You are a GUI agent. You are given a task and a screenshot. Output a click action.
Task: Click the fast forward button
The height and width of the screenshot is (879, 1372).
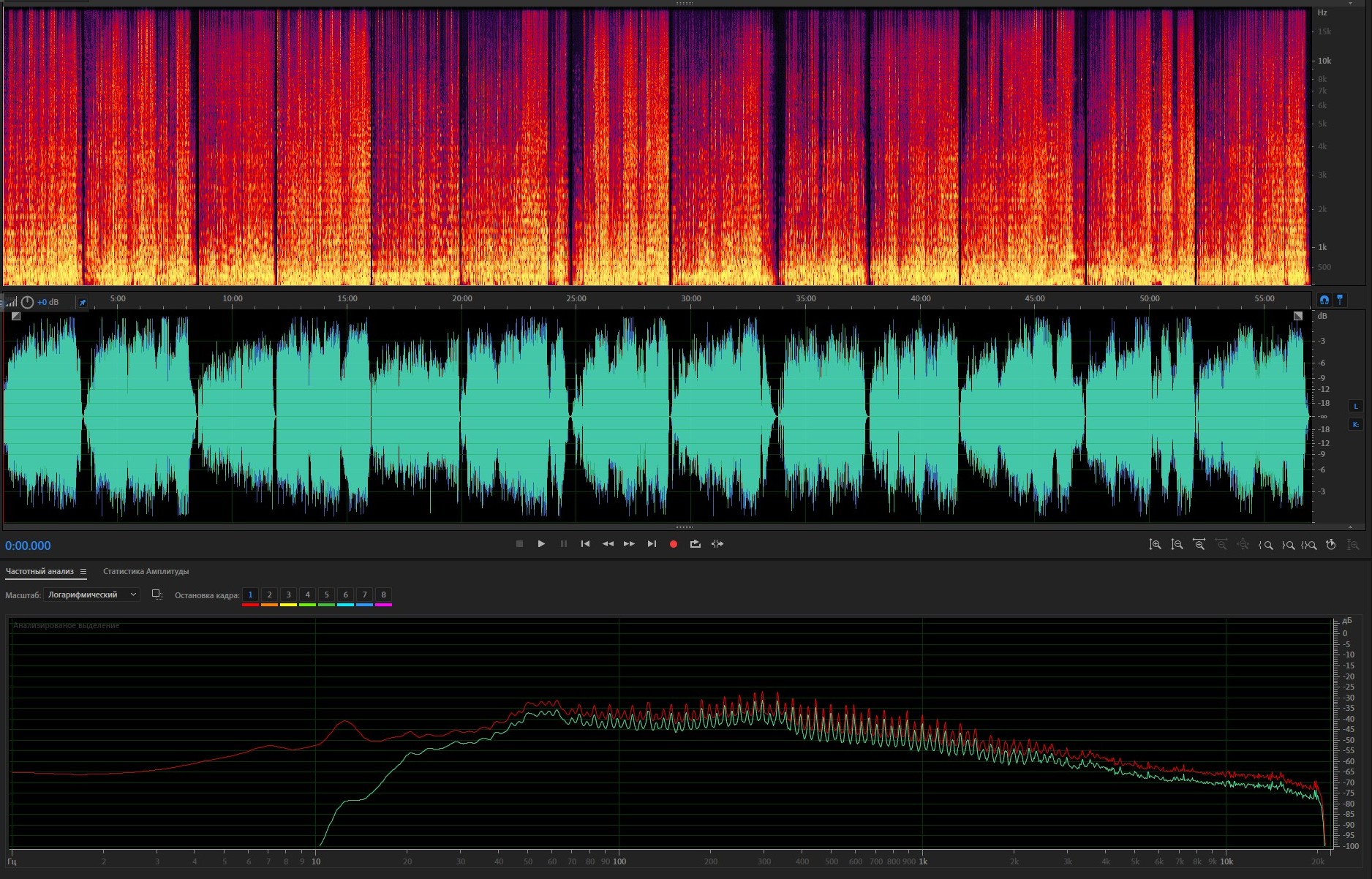(x=629, y=544)
